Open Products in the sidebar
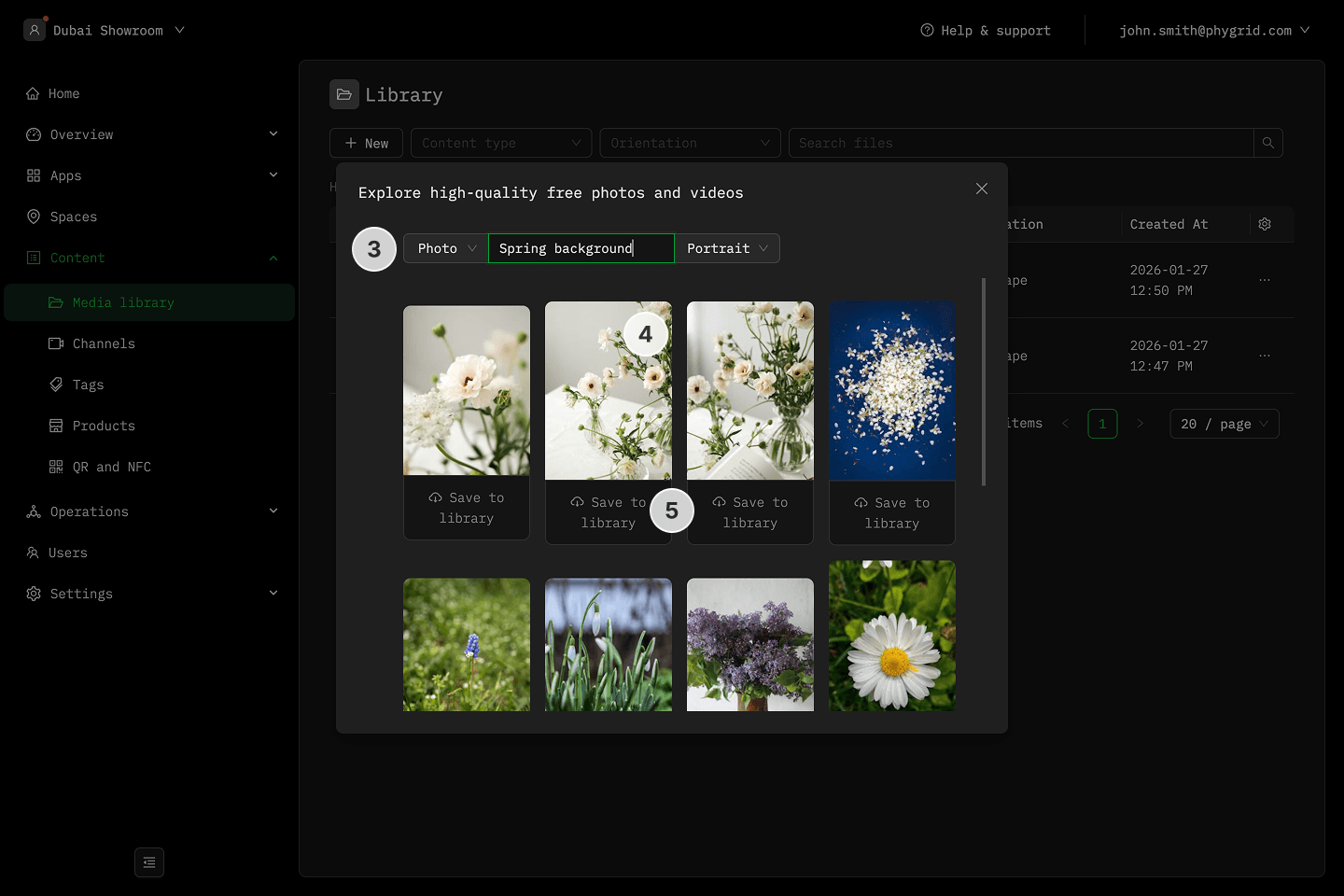The height and width of the screenshot is (896, 1344). point(104,426)
